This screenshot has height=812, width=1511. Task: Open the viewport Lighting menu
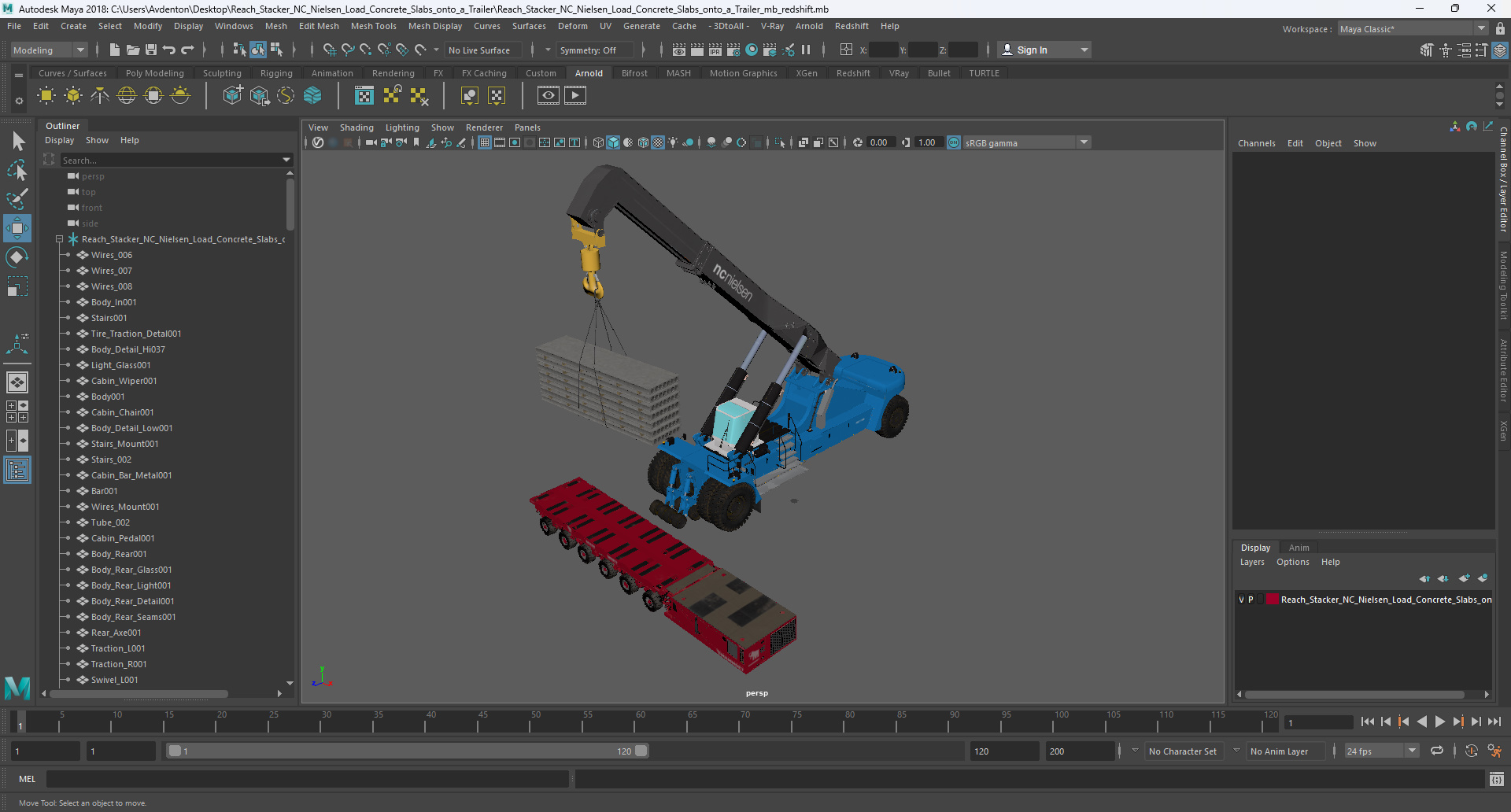(402, 127)
